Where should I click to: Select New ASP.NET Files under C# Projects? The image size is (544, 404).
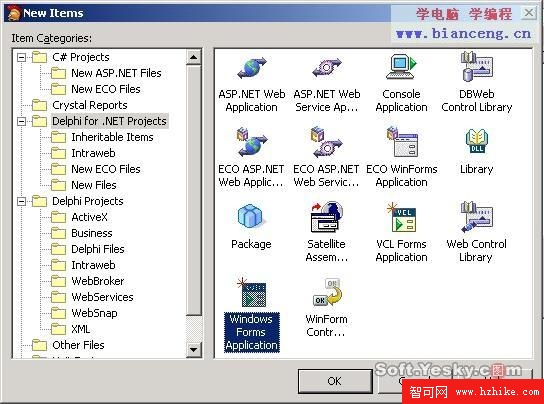[x=116, y=73]
